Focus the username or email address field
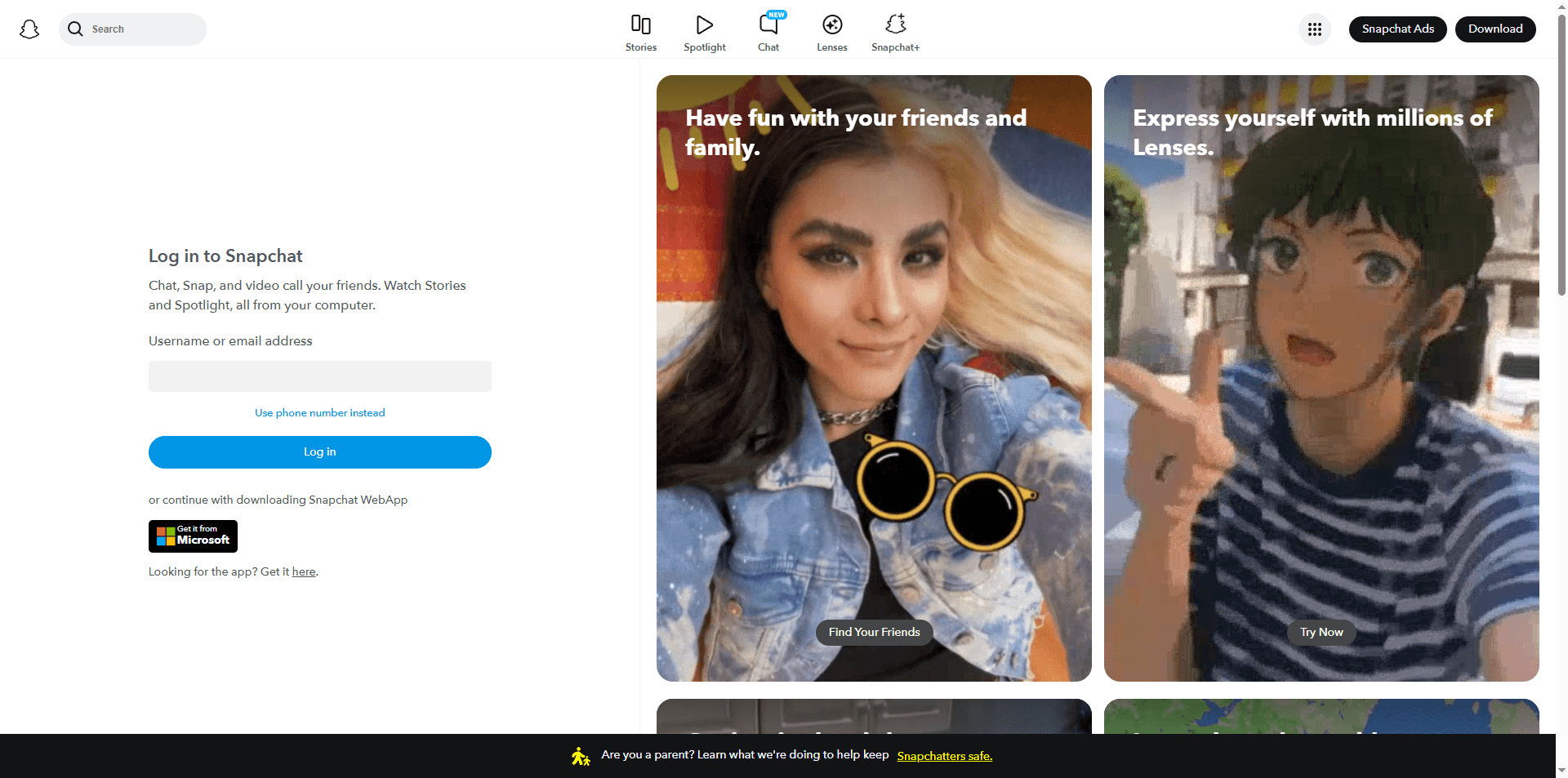 319,376
